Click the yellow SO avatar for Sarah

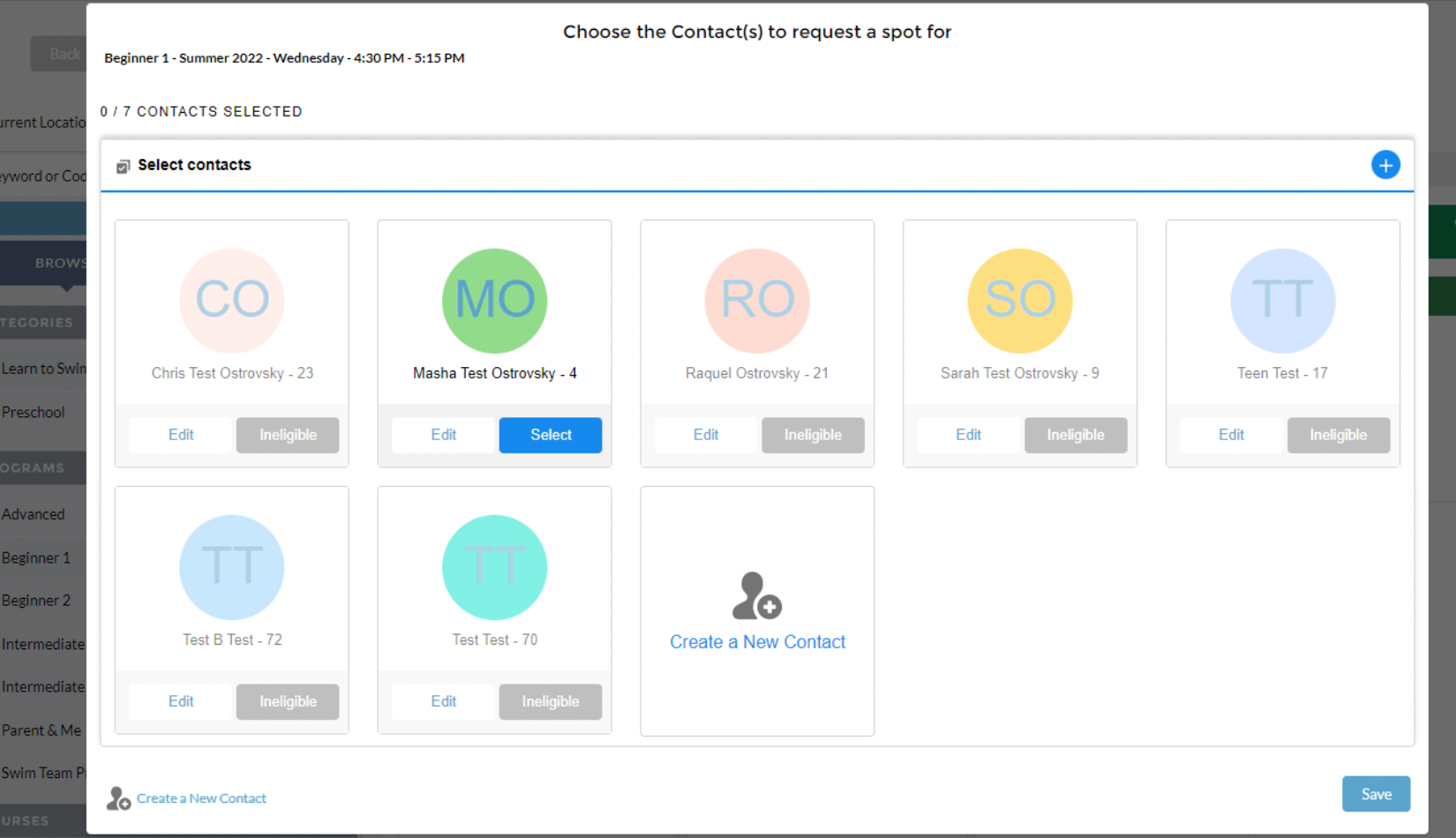click(x=1020, y=301)
